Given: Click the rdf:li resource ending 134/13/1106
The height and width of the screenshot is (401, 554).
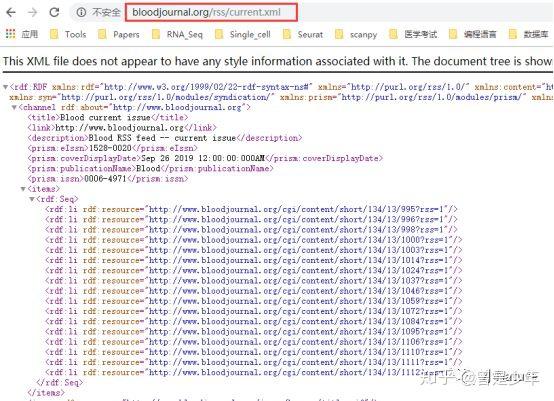Looking at the screenshot, I should [254, 342].
